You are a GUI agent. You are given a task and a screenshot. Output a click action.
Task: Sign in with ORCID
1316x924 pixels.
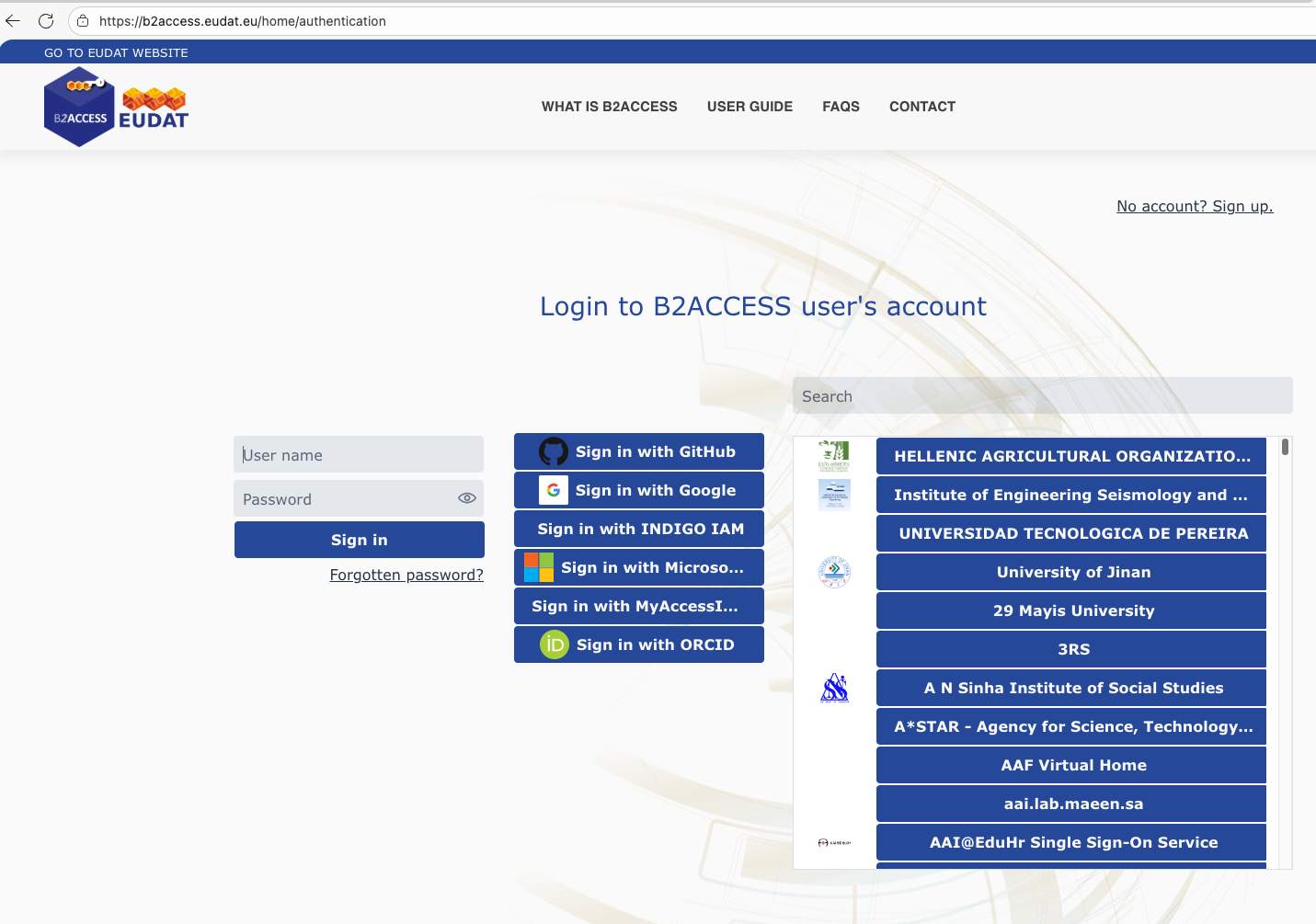[x=639, y=645]
